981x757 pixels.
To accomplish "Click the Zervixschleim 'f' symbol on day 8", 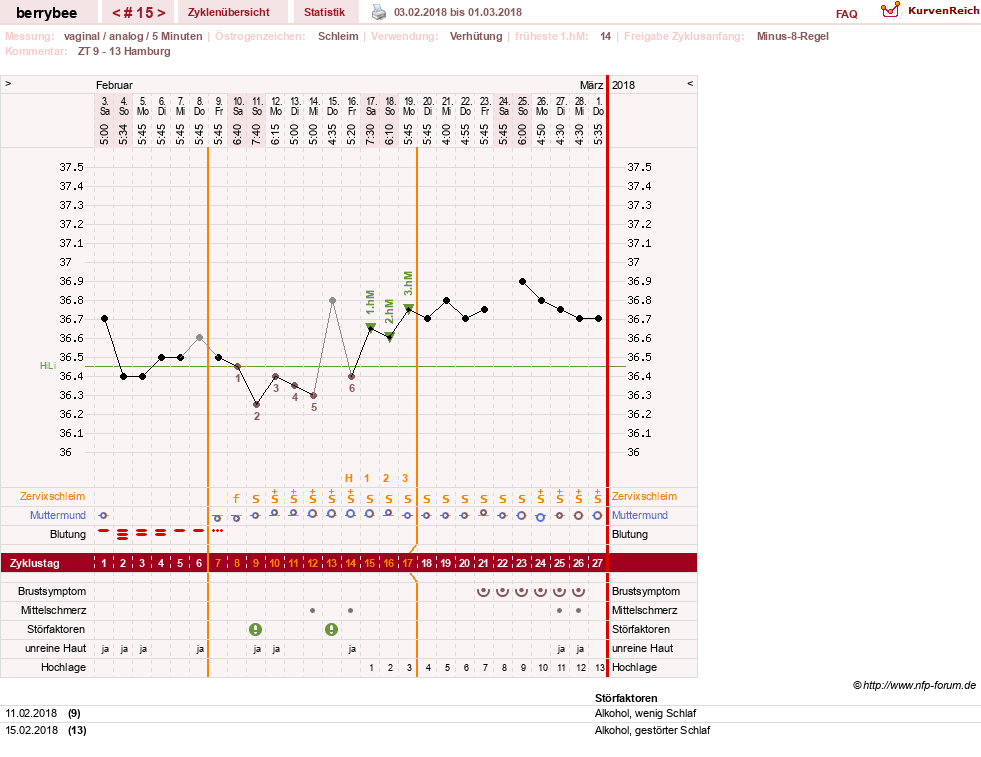I will click(x=236, y=499).
